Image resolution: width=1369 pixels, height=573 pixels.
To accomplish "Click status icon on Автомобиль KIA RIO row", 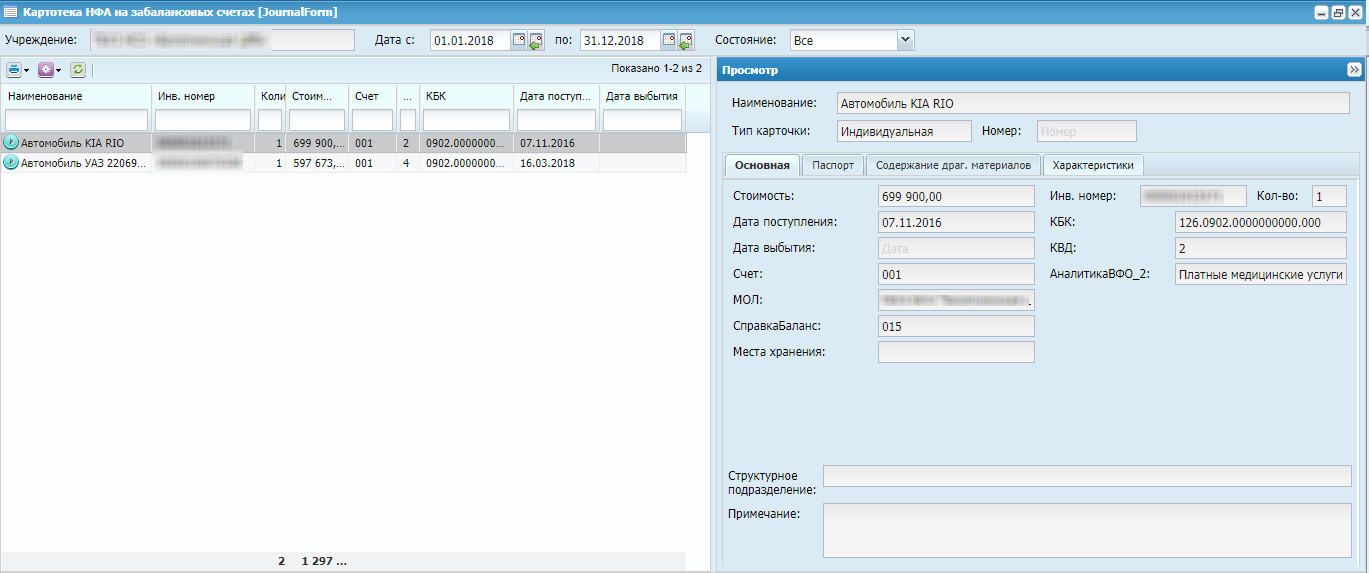I will tap(12, 143).
